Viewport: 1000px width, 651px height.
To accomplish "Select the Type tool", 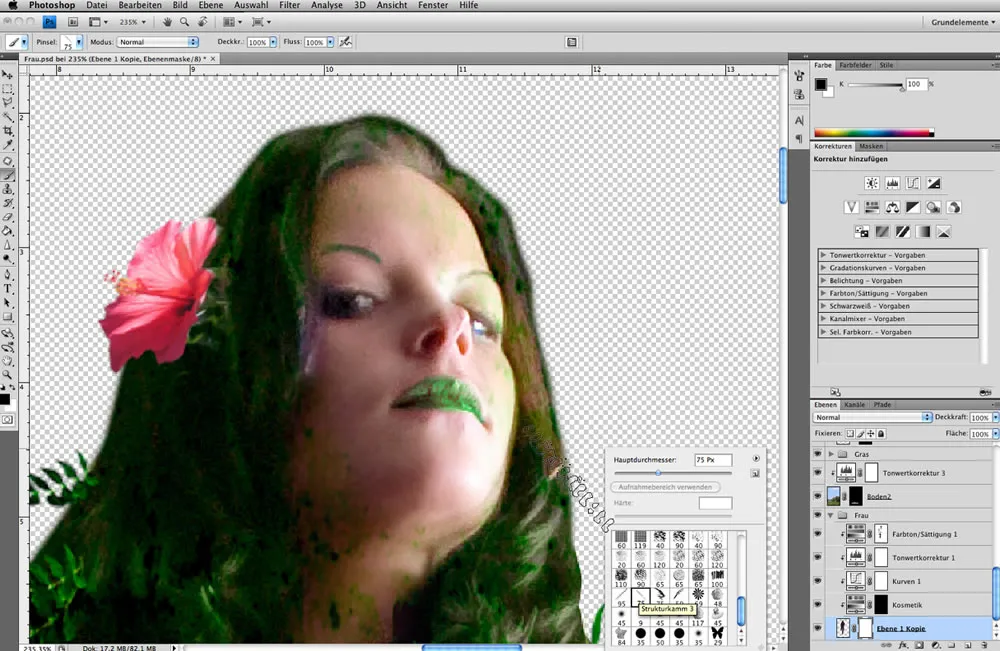I will pyautogui.click(x=7, y=288).
